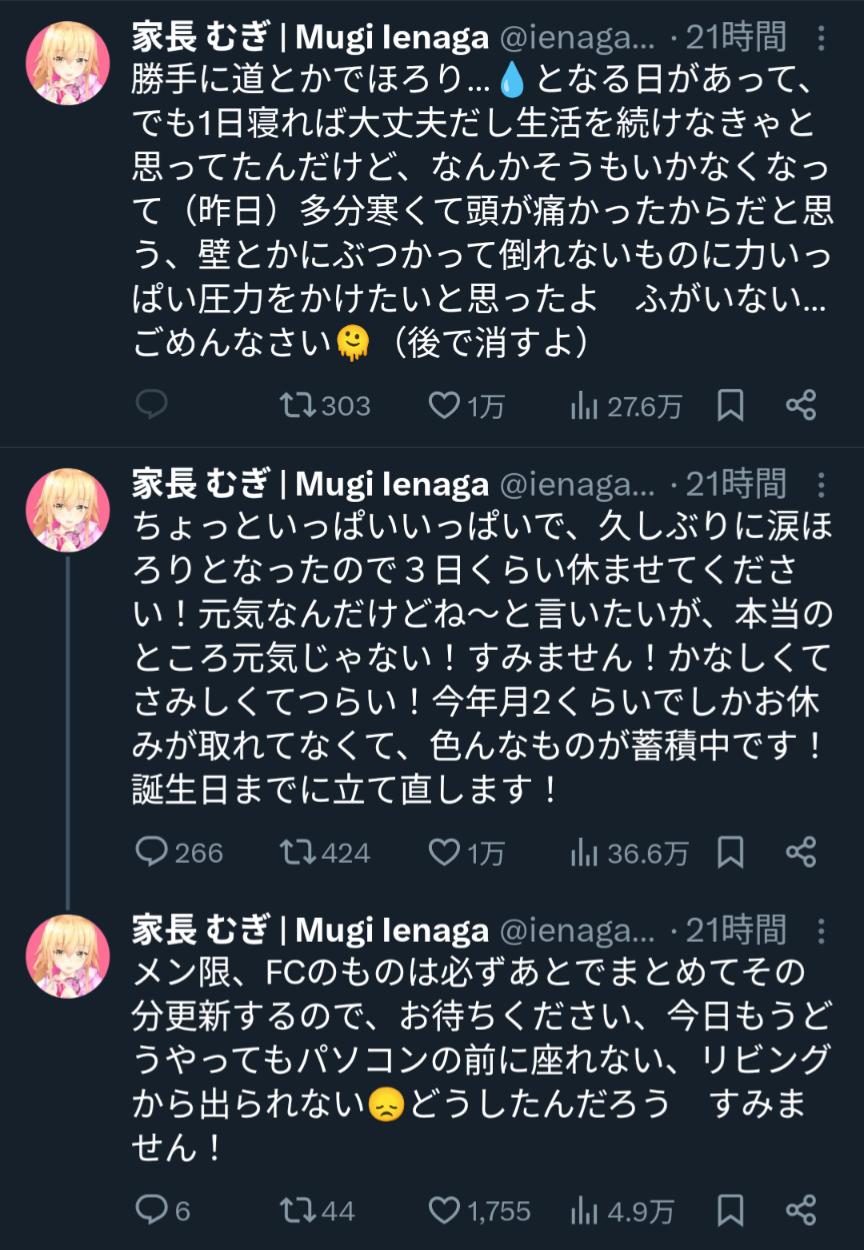Like the tweet with 1,755 likes
Viewport: 864px width, 1250px height.
443,1211
